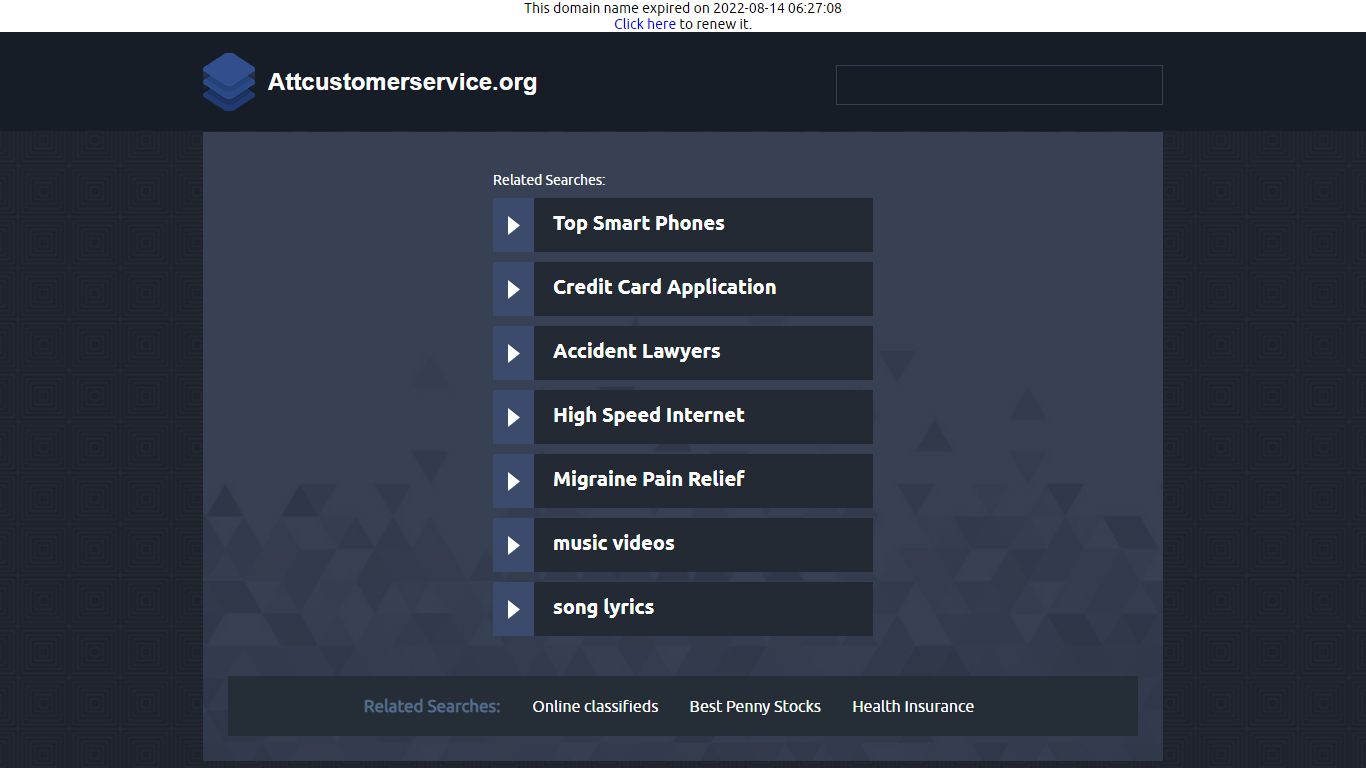Click arrow icon beside Credit Card Application

[x=513, y=289]
